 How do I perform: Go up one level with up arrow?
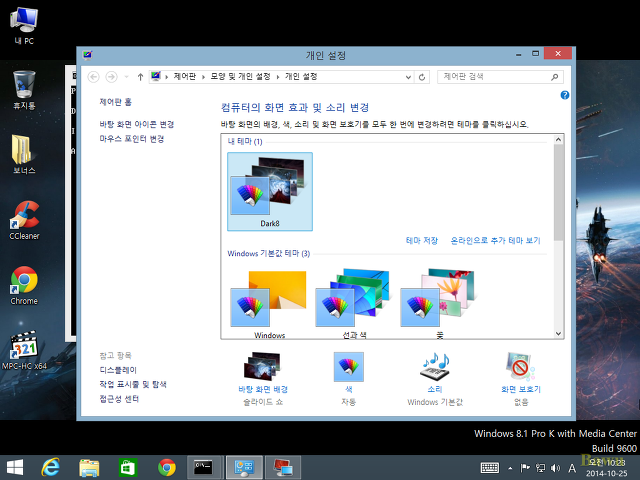140,77
